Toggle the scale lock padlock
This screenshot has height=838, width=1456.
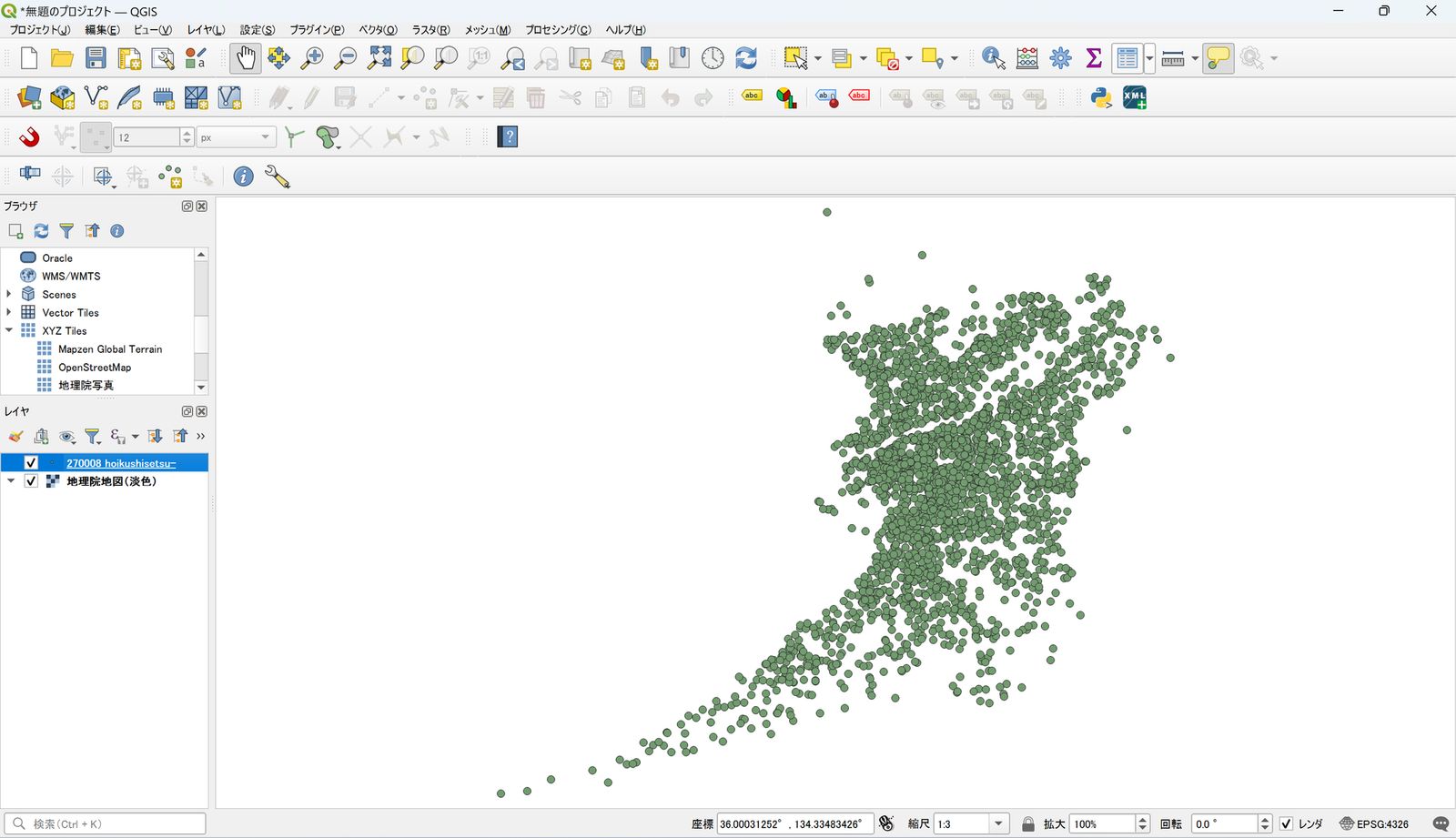(1028, 823)
